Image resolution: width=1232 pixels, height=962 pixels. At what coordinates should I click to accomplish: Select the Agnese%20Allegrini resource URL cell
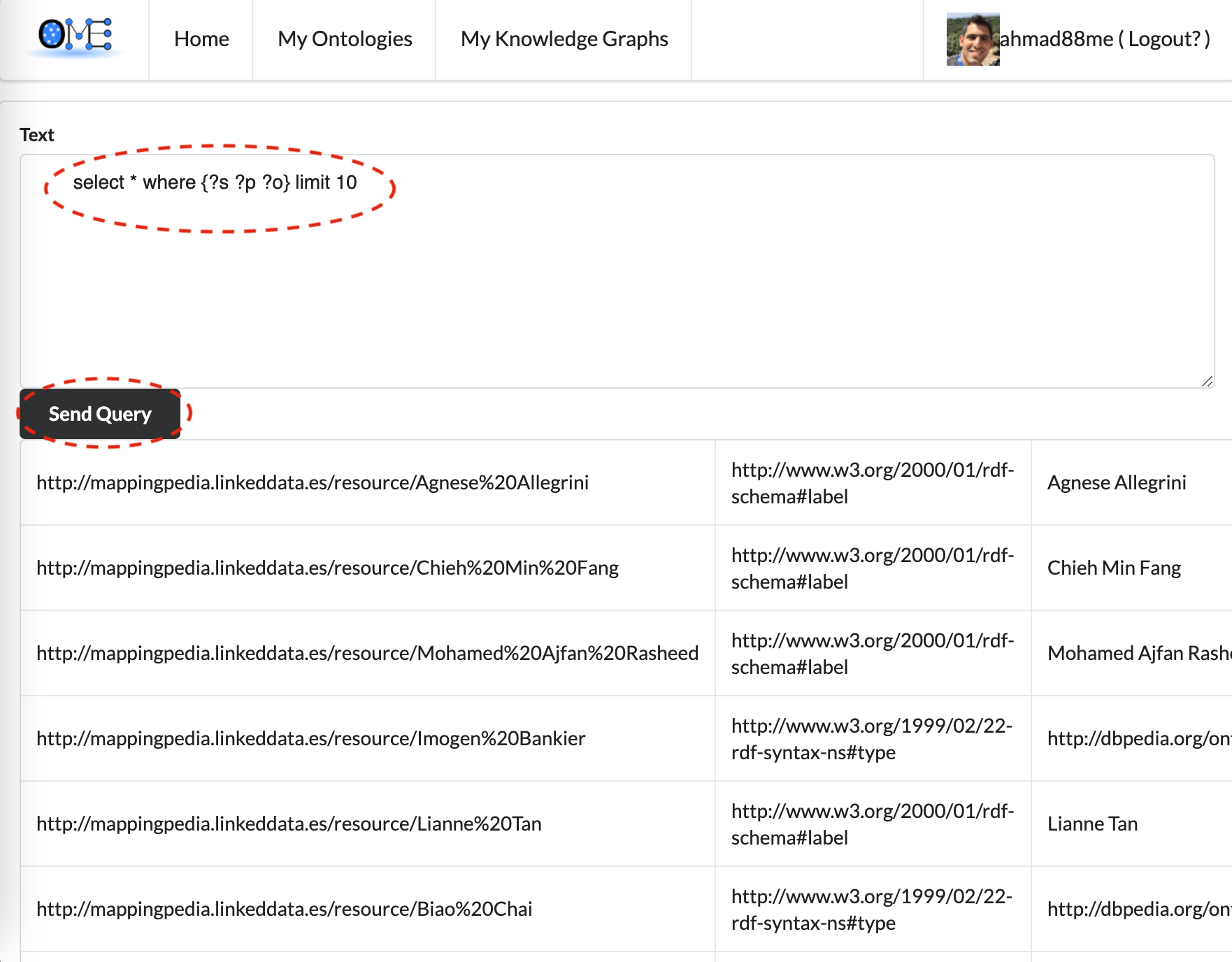tap(313, 482)
